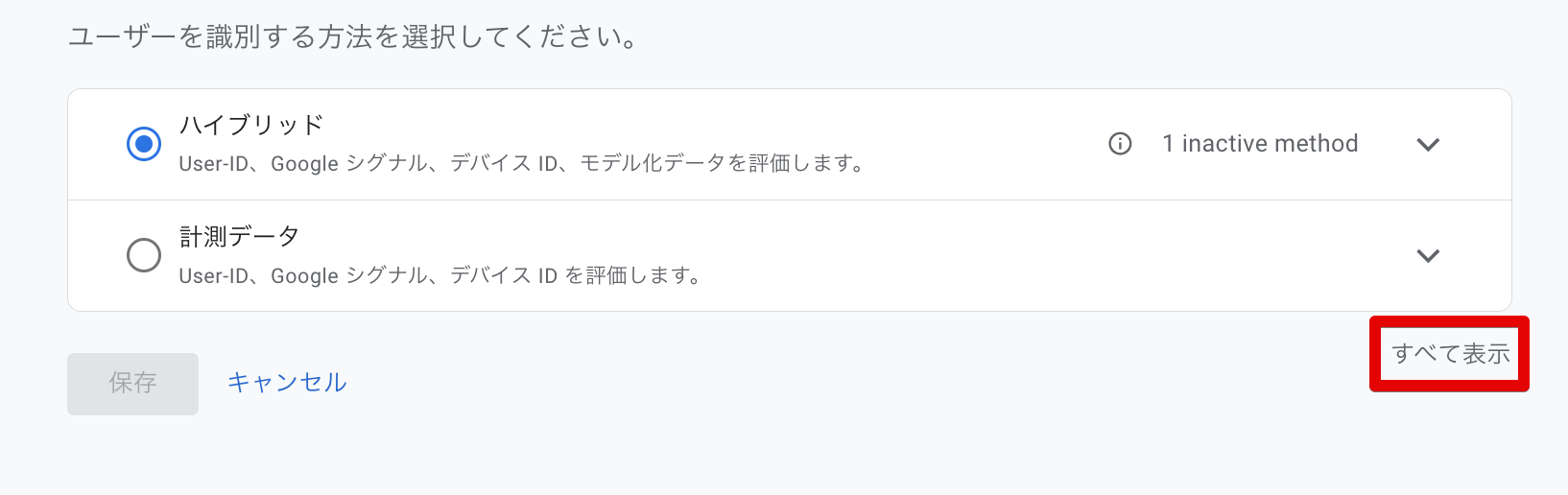
Task: Click "User-ID" in the 計測データ description
Action: 214,276
